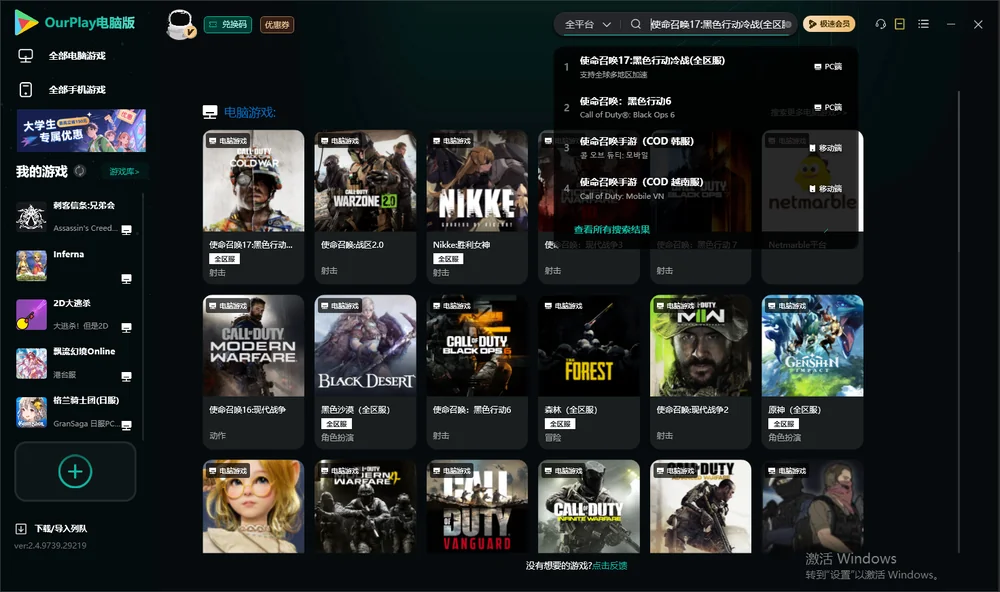
Task: Open the Infinite Warfare game card
Action: 589,507
